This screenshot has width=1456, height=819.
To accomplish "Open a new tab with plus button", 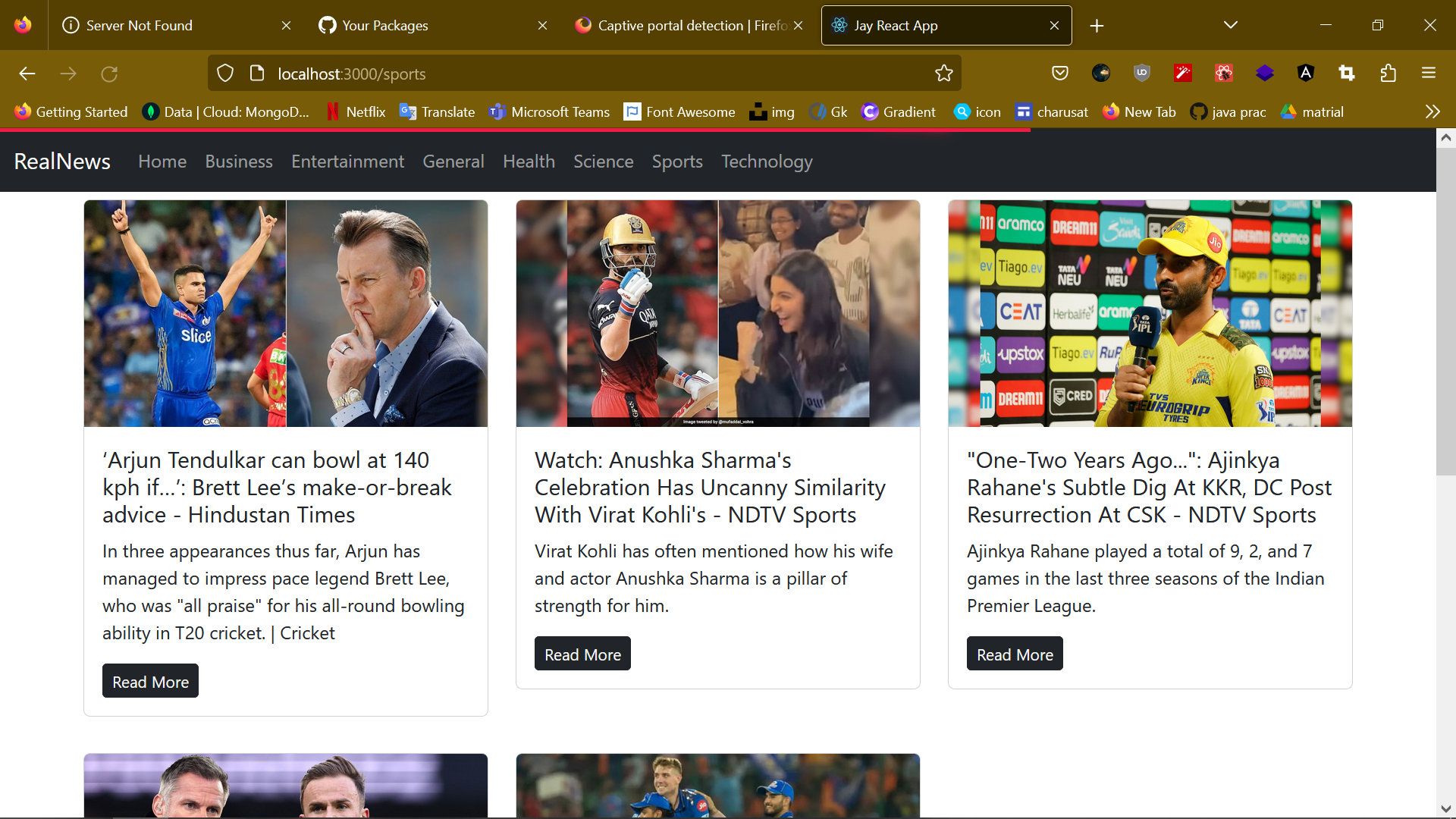I will pos(1097,26).
